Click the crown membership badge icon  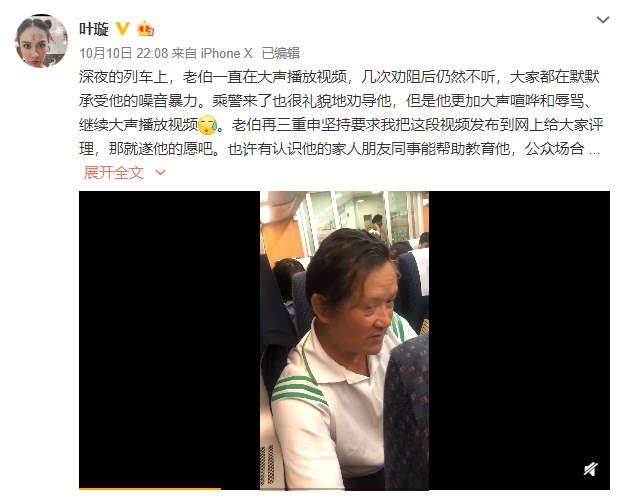point(145,29)
